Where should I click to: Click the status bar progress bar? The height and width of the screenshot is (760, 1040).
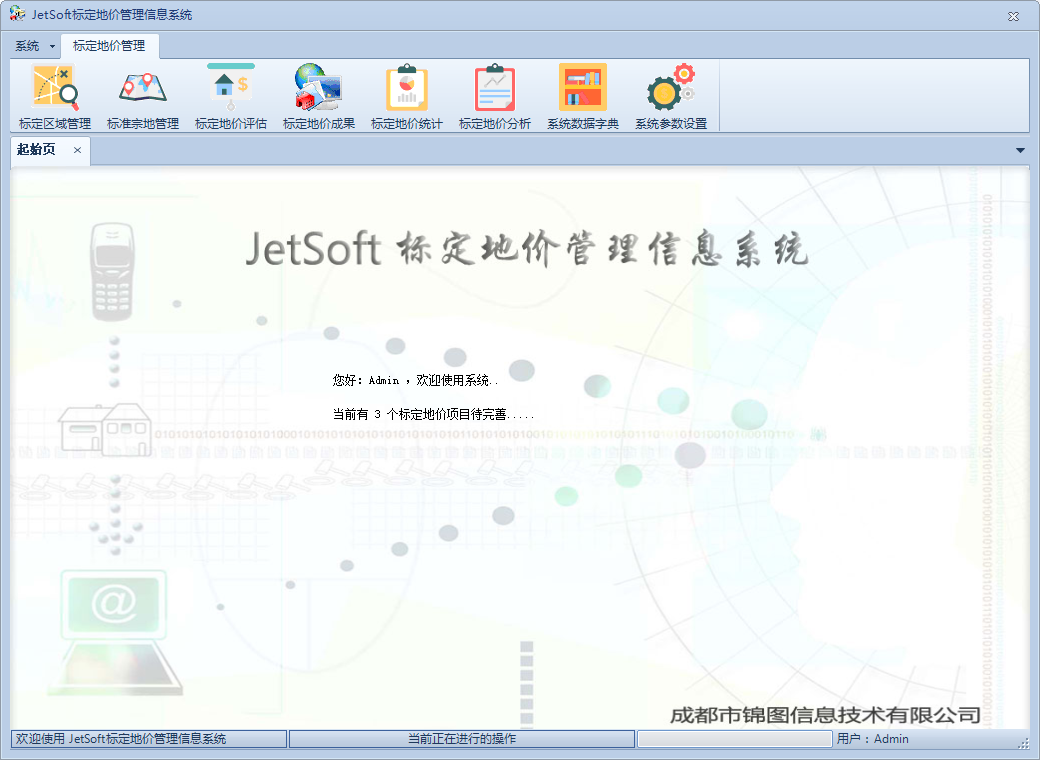pos(735,739)
